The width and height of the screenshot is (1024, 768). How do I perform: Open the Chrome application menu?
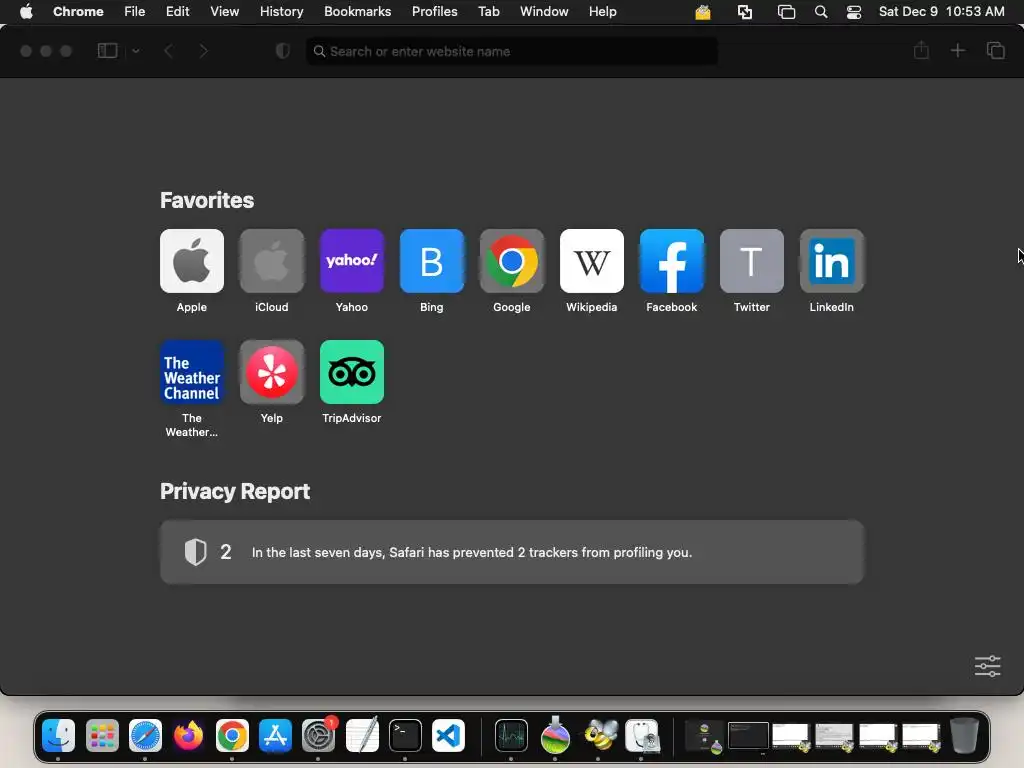(x=78, y=12)
